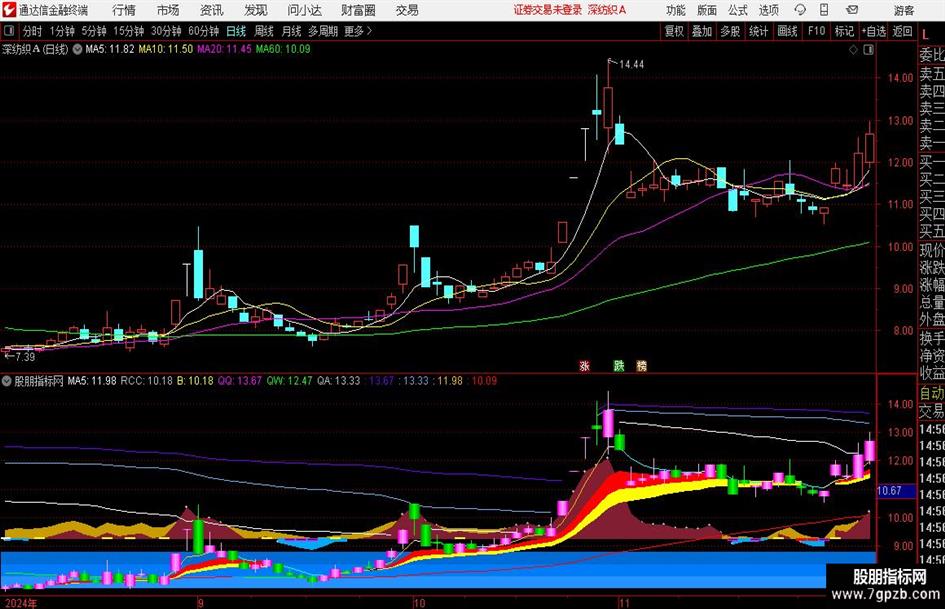The width and height of the screenshot is (945, 609).
Task: Click the MA10: 11.50 indicator value
Action: coord(166,49)
